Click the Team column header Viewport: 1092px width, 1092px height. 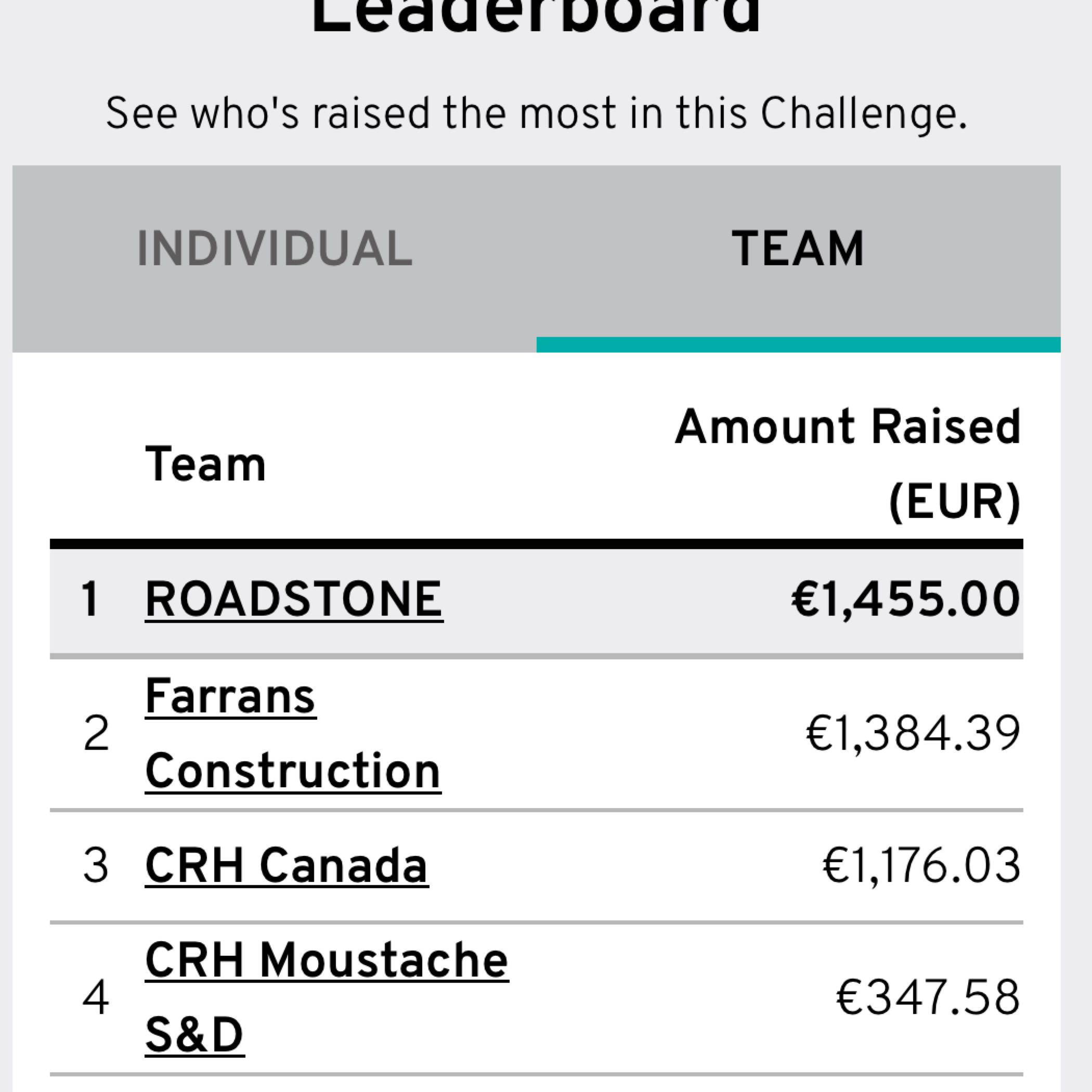205,464
